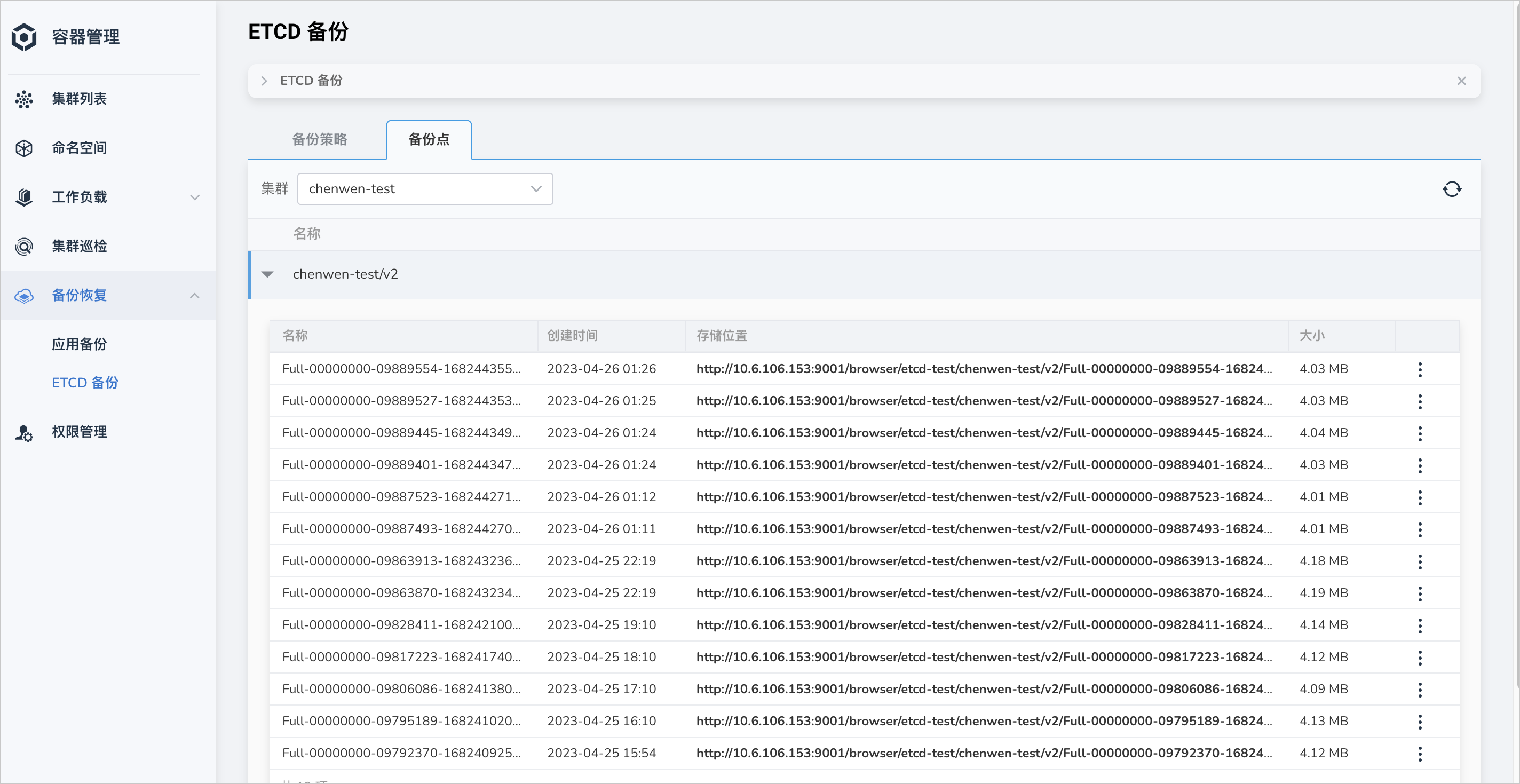This screenshot has height=784, width=1520.
Task: Open the 集群 chenwen-test dropdown
Action: [425, 189]
